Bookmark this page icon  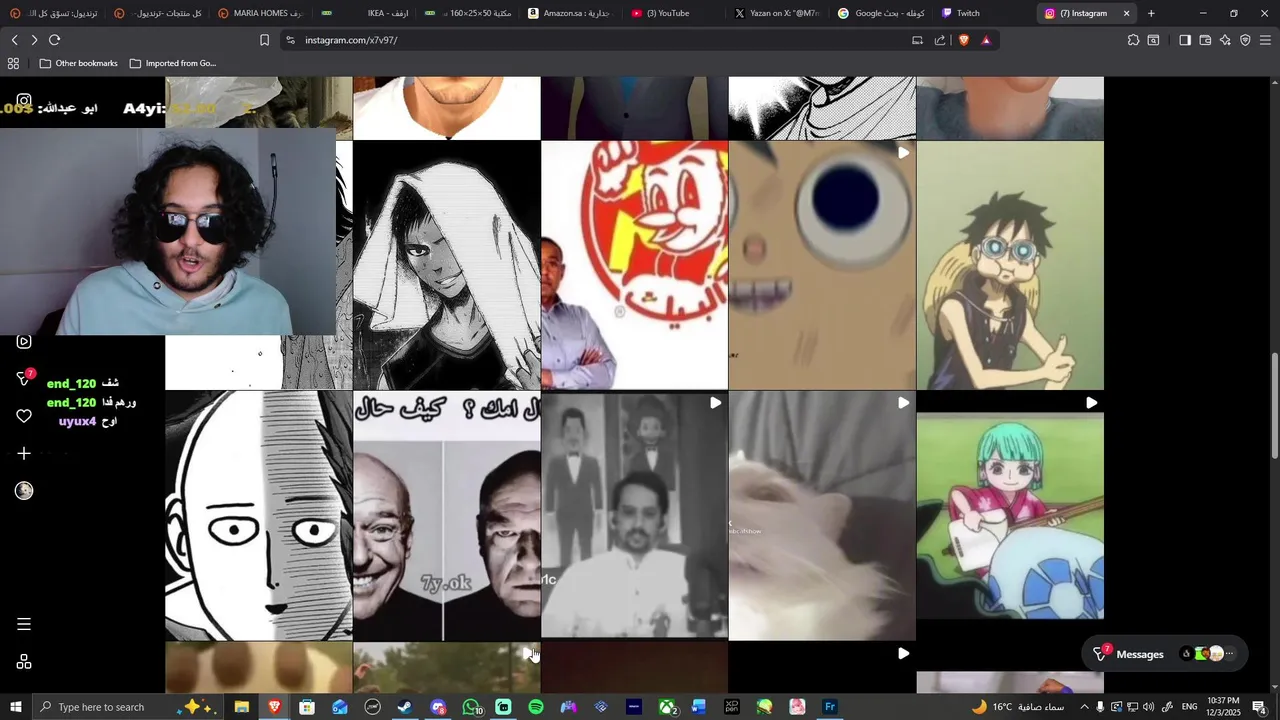tap(264, 40)
